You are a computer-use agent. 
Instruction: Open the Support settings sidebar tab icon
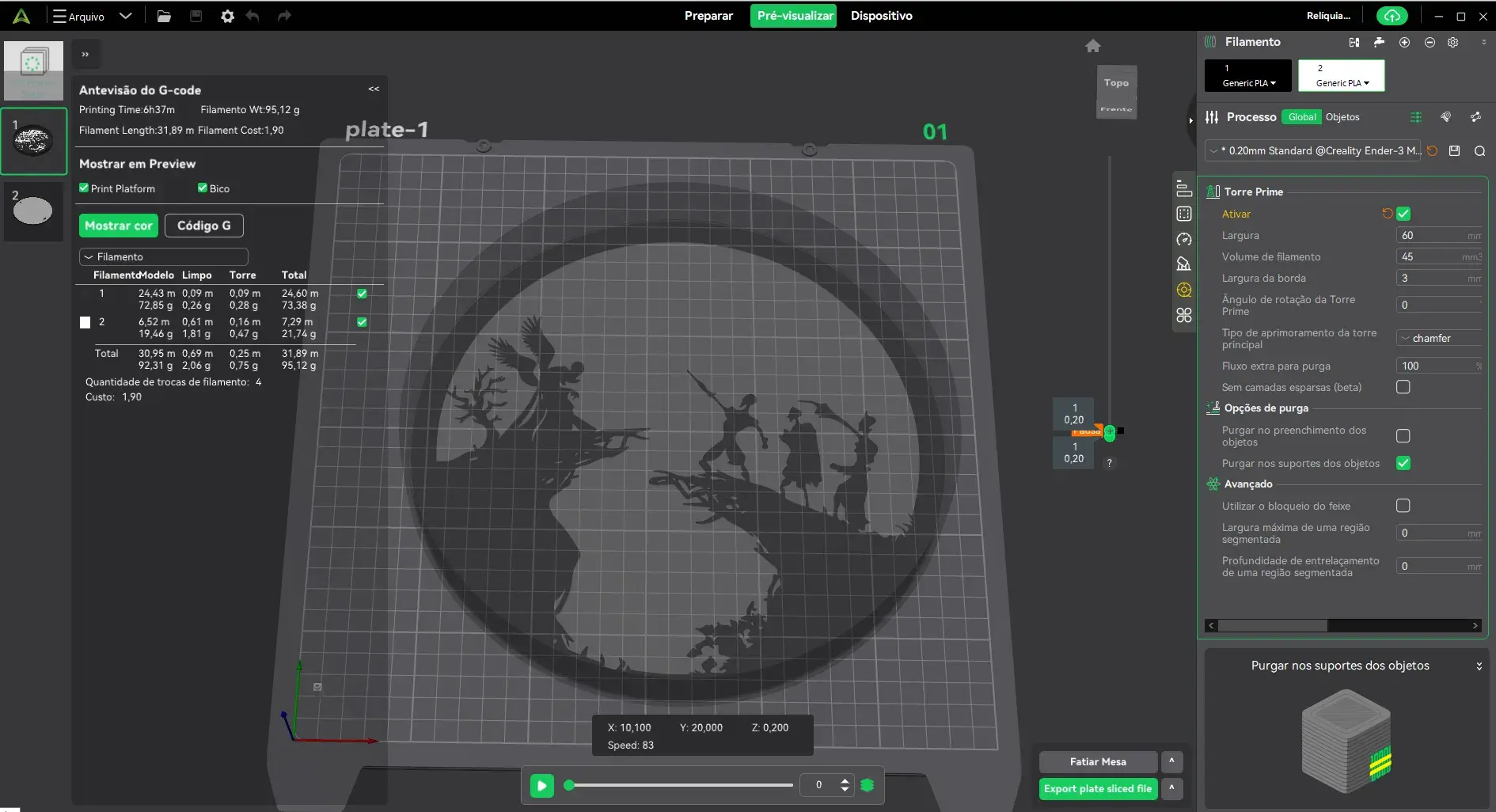[1184, 264]
